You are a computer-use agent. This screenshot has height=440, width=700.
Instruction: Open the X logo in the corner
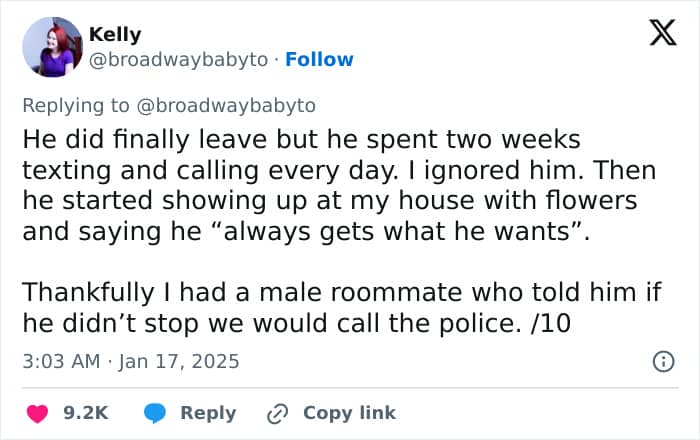pyautogui.click(x=663, y=32)
